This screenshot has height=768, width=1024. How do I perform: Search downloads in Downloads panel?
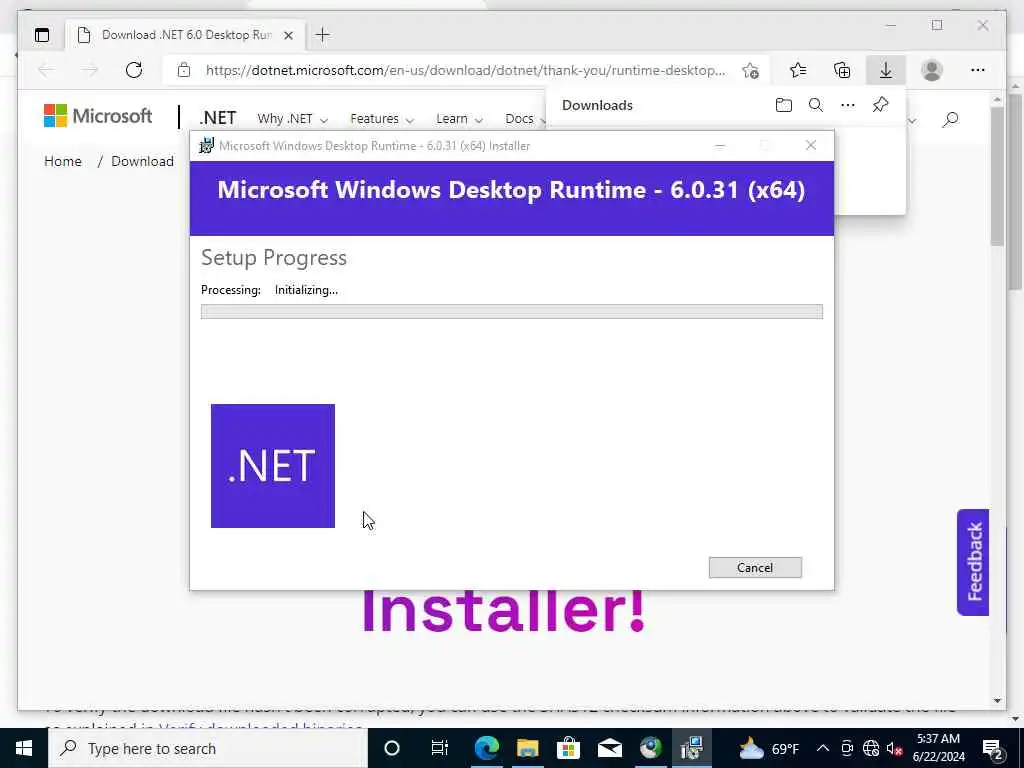point(816,105)
